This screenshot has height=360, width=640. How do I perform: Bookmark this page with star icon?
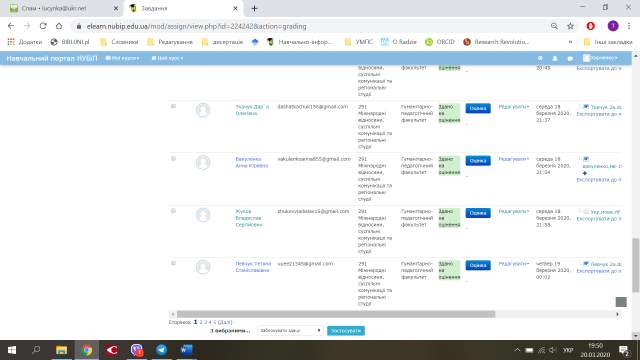click(x=570, y=26)
